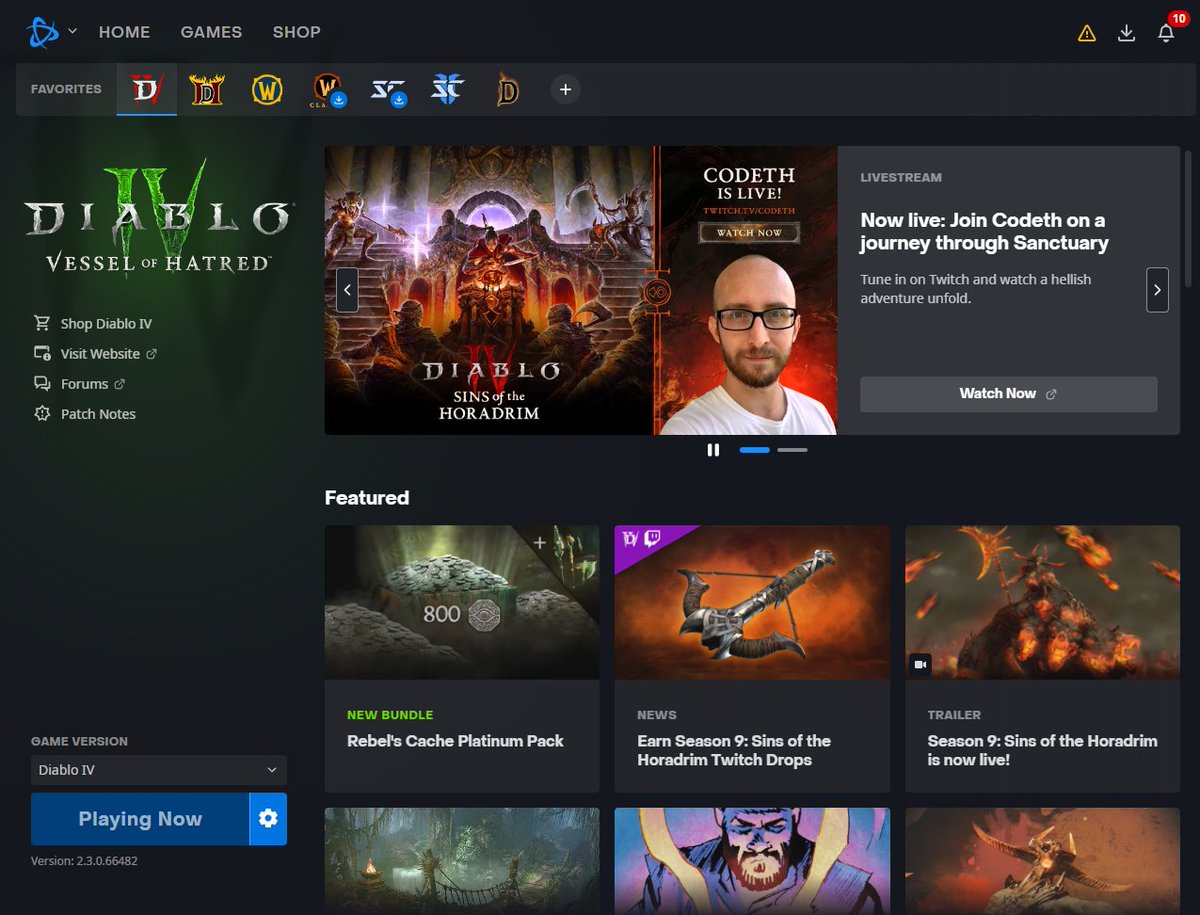The image size is (1200, 915).
Task: Click the Diablo IV Vessel of Hatred logo
Action: point(158,220)
